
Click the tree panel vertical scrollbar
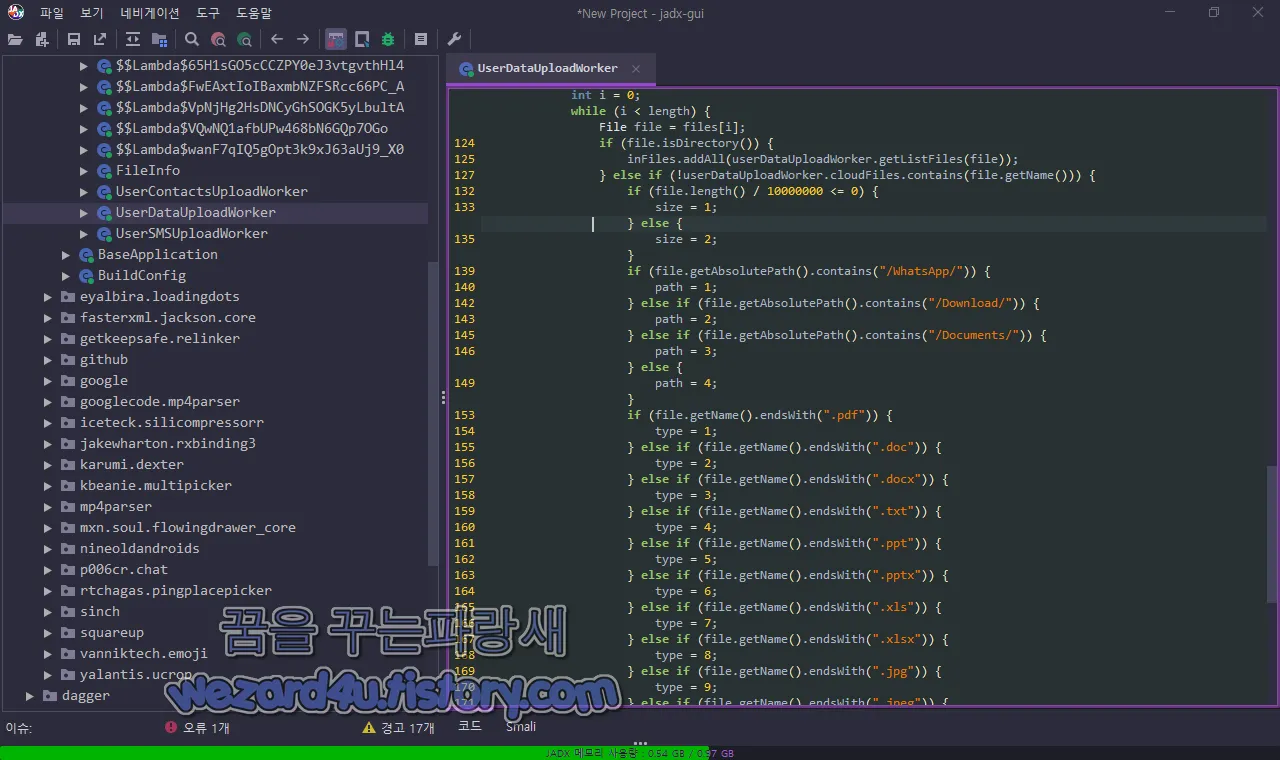[x=433, y=415]
